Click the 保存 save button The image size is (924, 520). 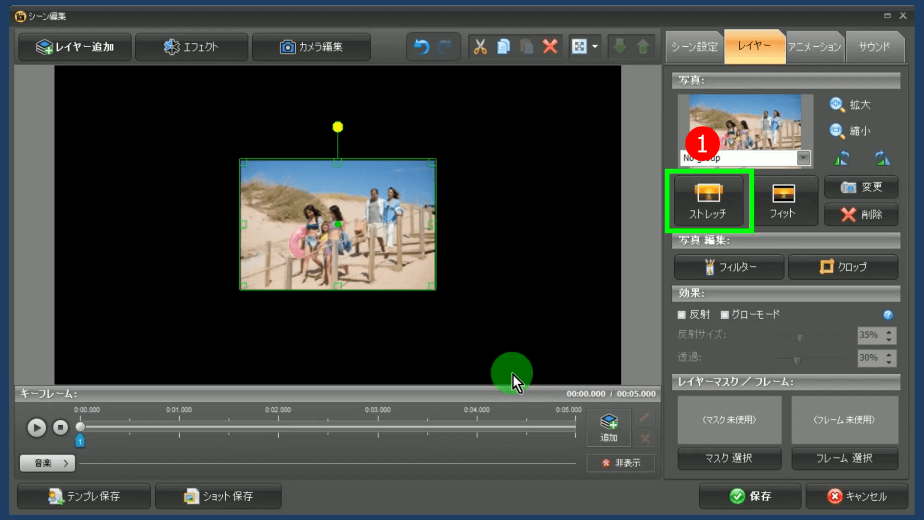click(x=750, y=496)
